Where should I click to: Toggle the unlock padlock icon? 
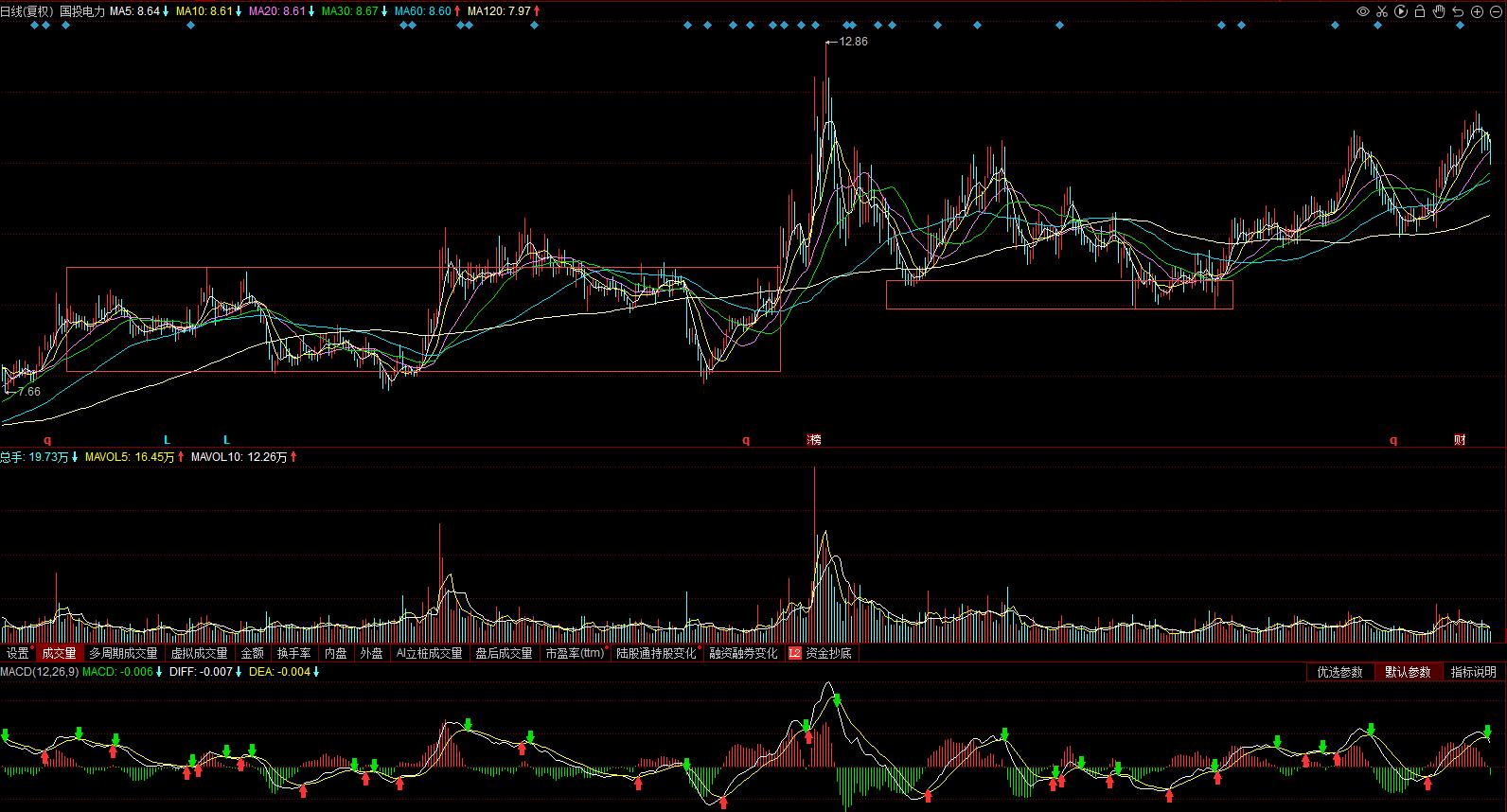pyautogui.click(x=1420, y=11)
